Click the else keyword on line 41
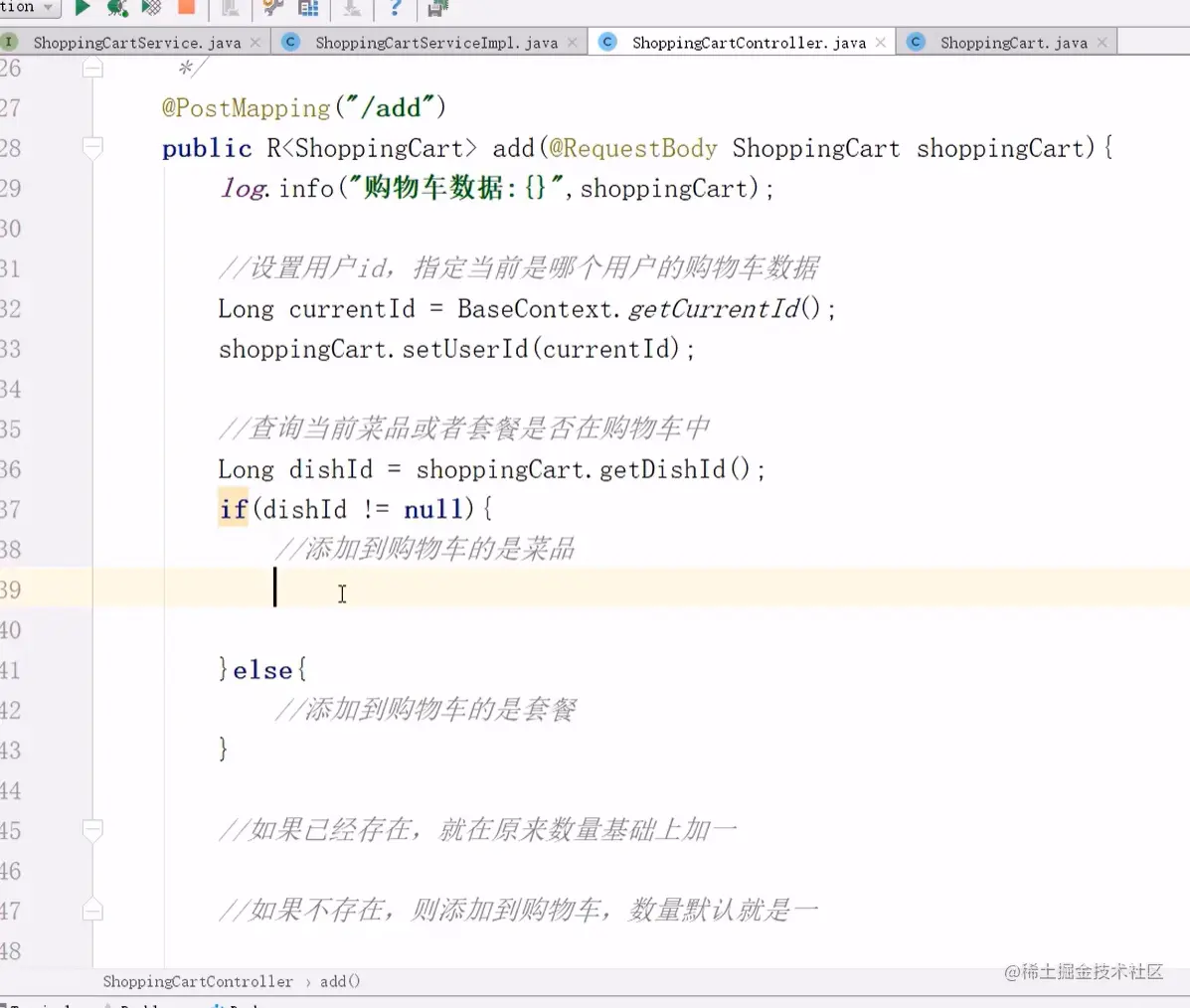 pos(262,670)
